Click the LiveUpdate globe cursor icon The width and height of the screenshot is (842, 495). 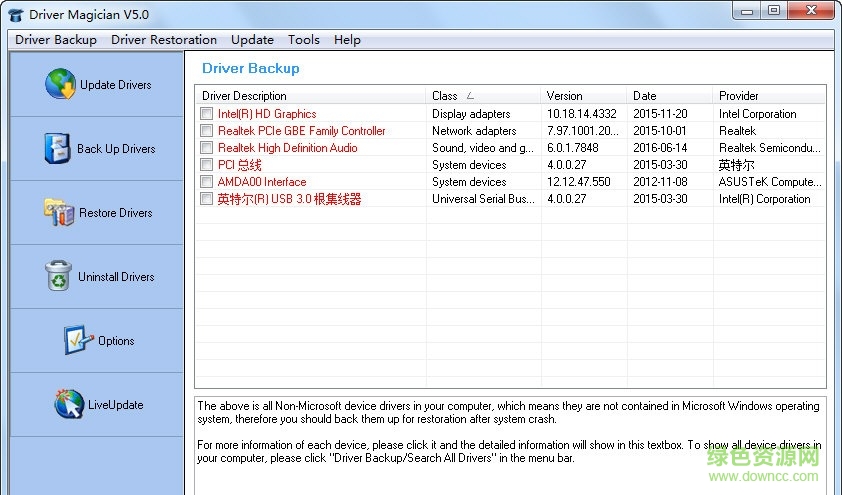(x=69, y=404)
